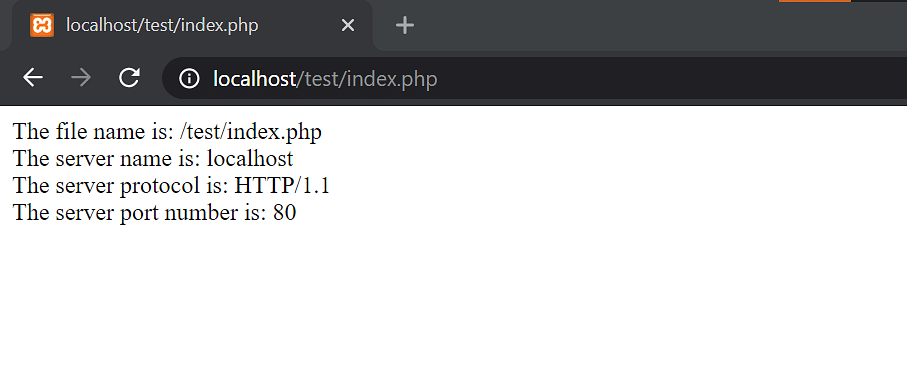This screenshot has width=907, height=376.
Task: Click the gray /test/index.php path in address bar
Action: (x=367, y=79)
